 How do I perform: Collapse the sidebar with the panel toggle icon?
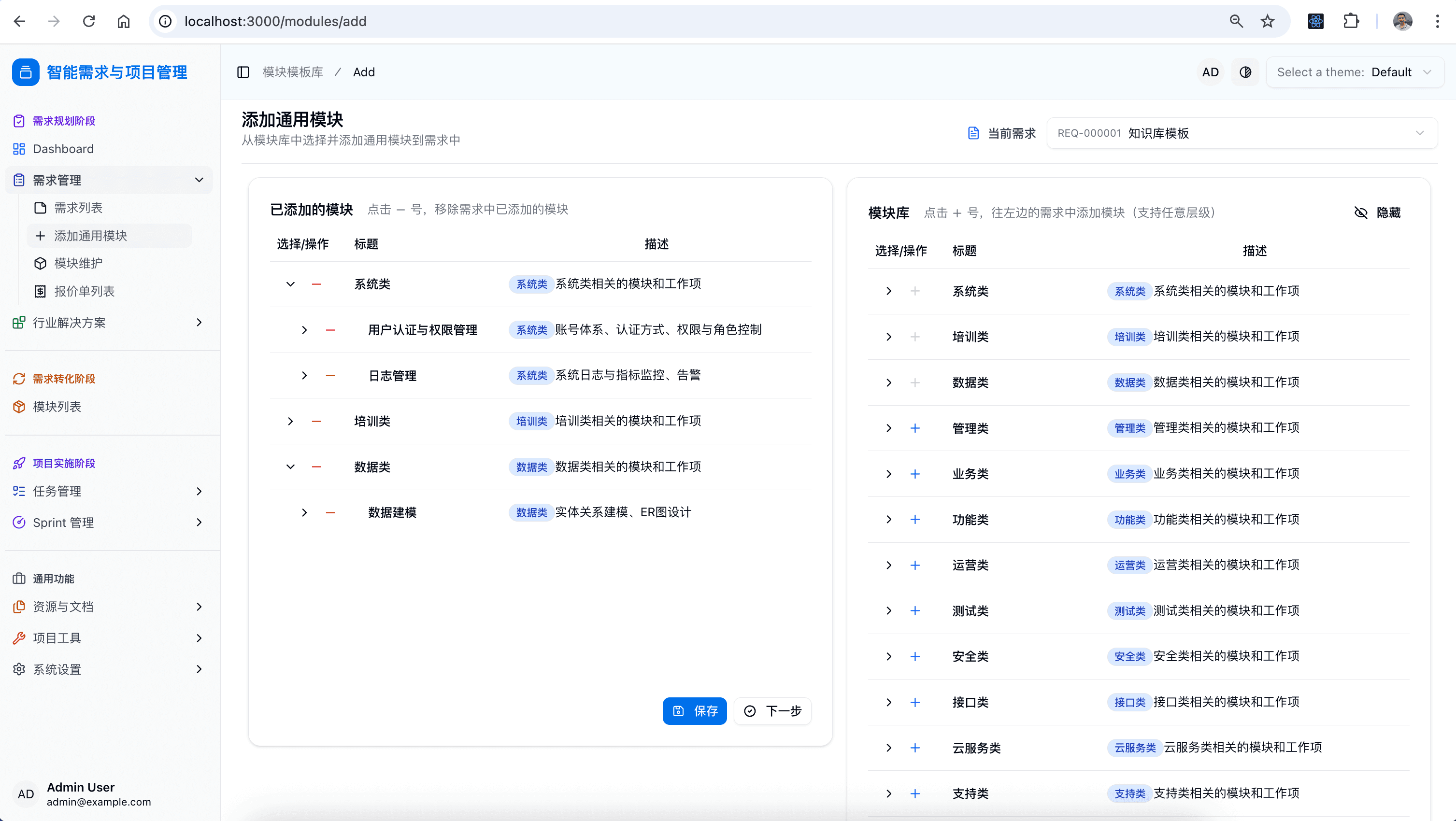[243, 72]
